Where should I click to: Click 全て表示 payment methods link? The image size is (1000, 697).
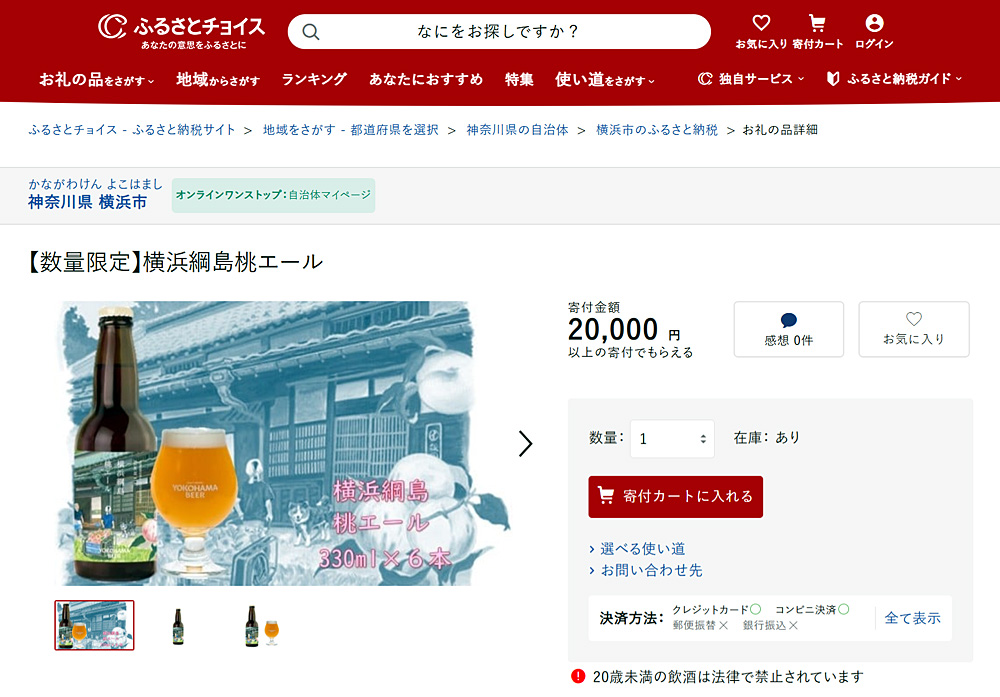[x=912, y=618]
